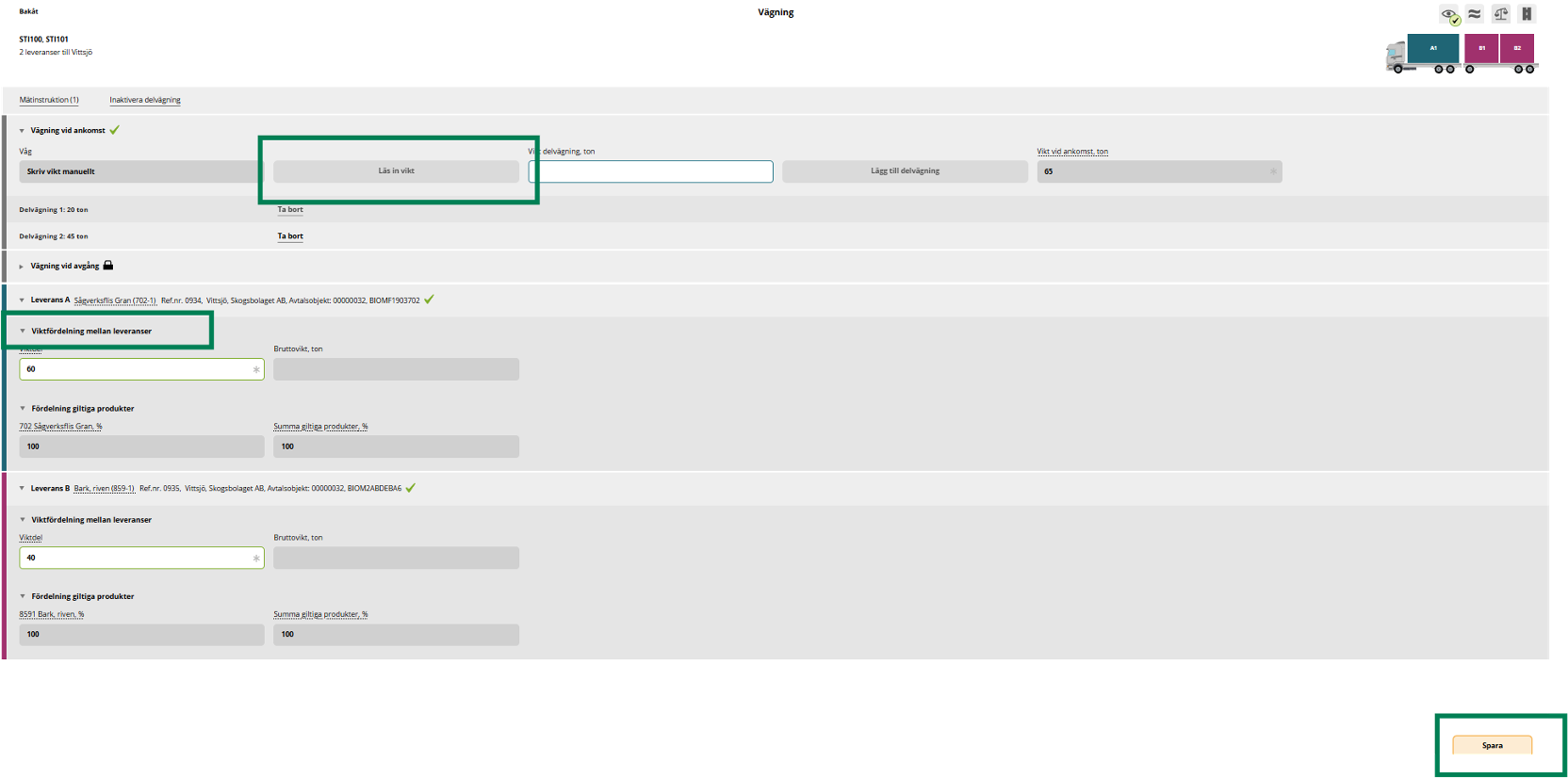Click Leverans A Viktdel field with 60
The image size is (1568, 778).
(141, 369)
